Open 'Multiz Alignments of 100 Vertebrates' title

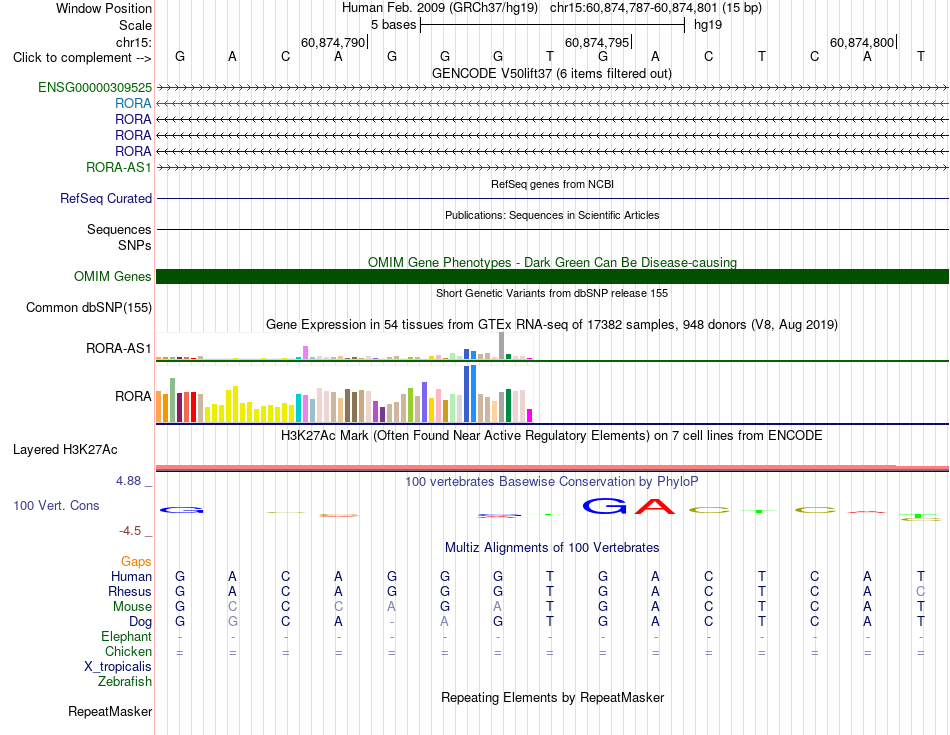pyautogui.click(x=552, y=547)
